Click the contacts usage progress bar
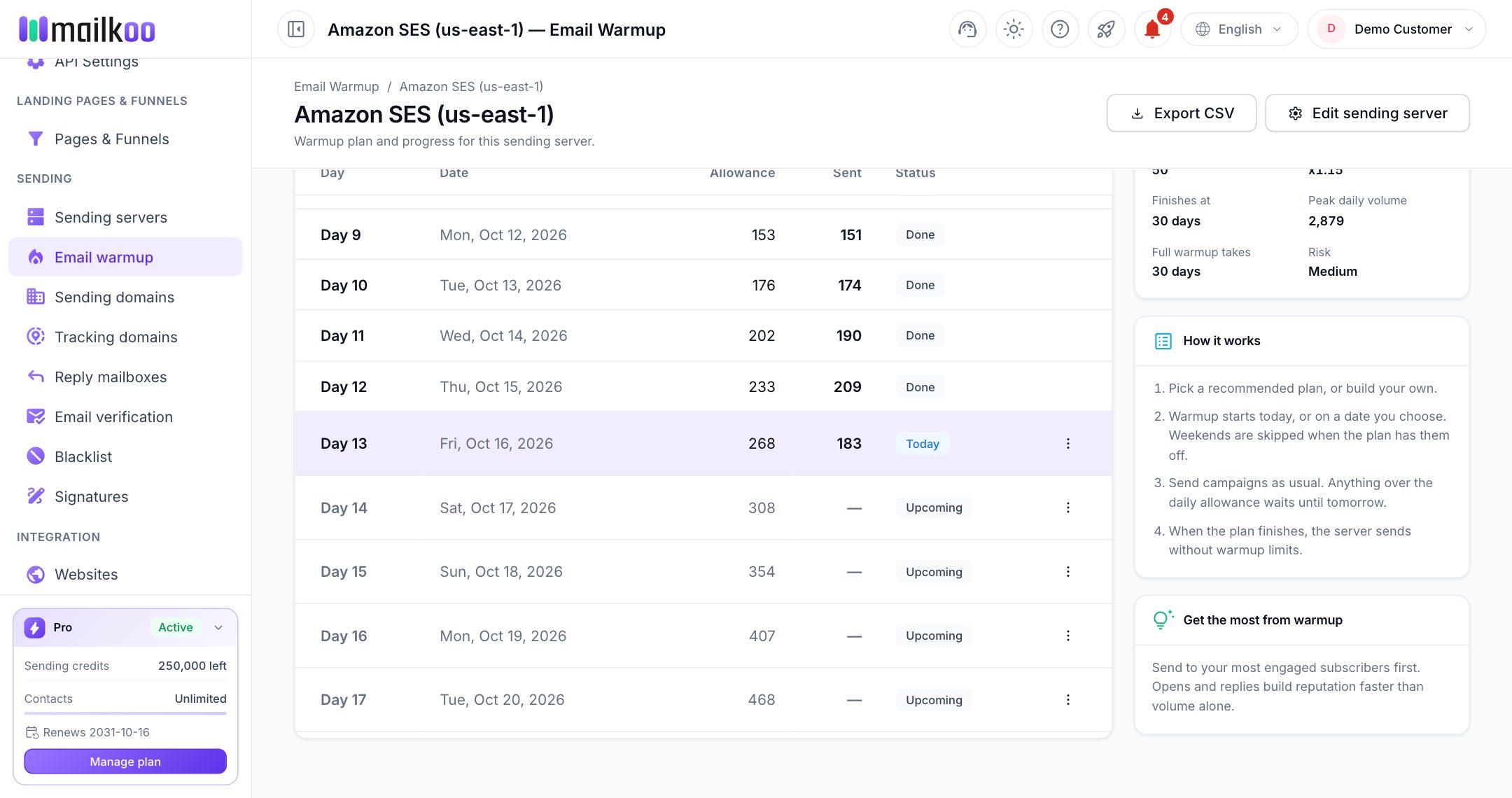 click(x=125, y=713)
